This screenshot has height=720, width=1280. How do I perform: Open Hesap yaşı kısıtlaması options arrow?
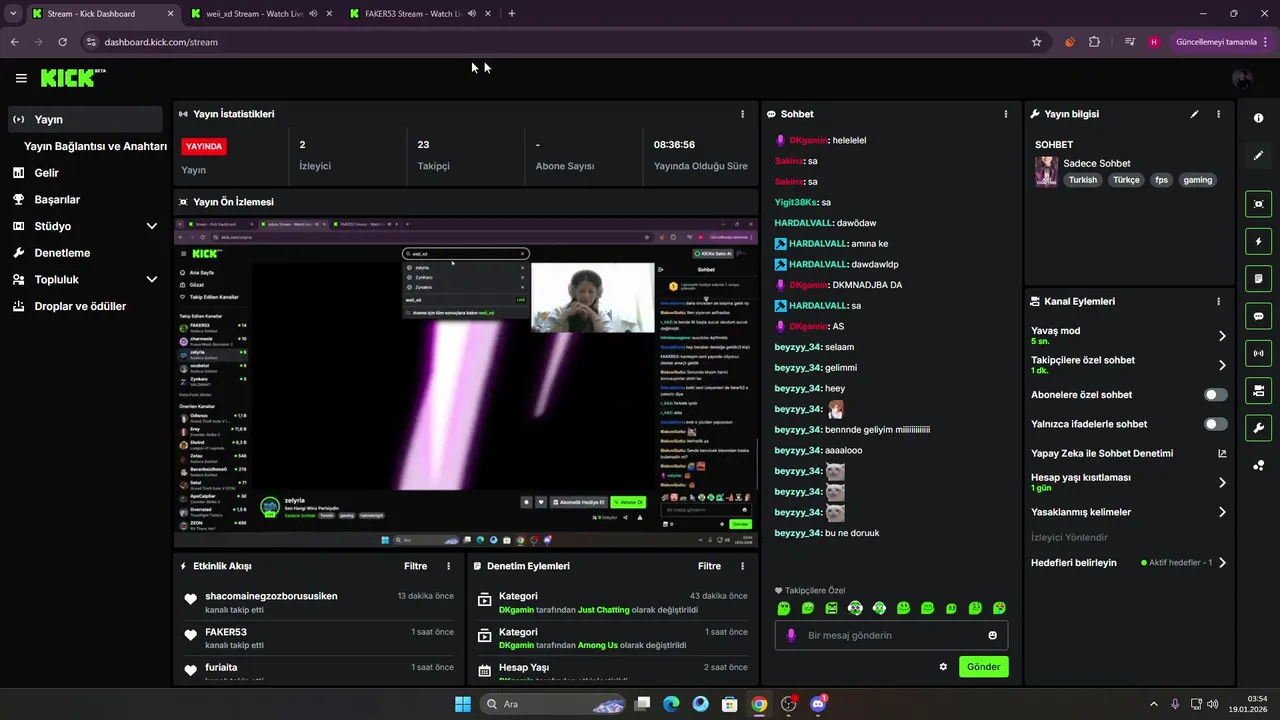click(1222, 482)
